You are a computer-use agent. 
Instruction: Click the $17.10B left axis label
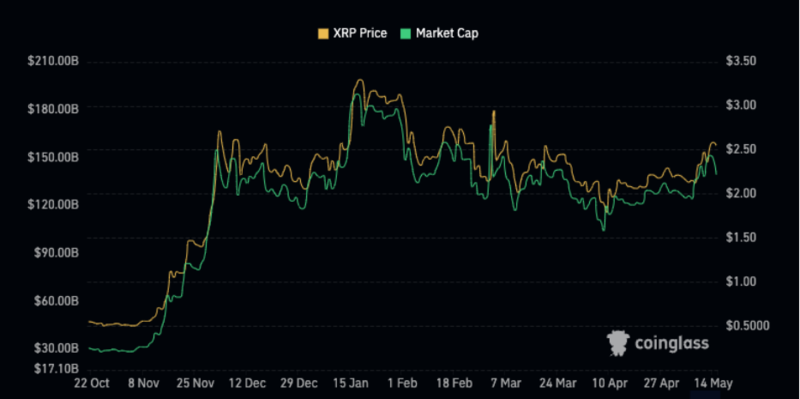(57, 368)
